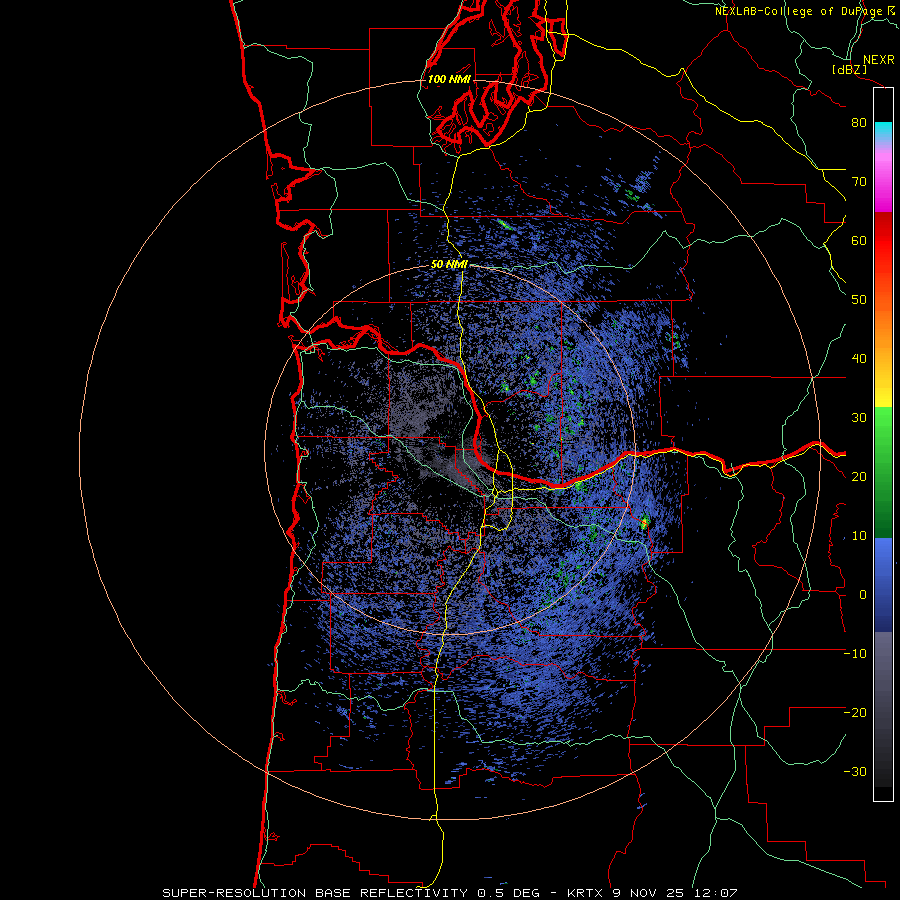Screen dimensions: 900x900
Task: Click the 50 value on the dBZ scale
Action: (859, 300)
